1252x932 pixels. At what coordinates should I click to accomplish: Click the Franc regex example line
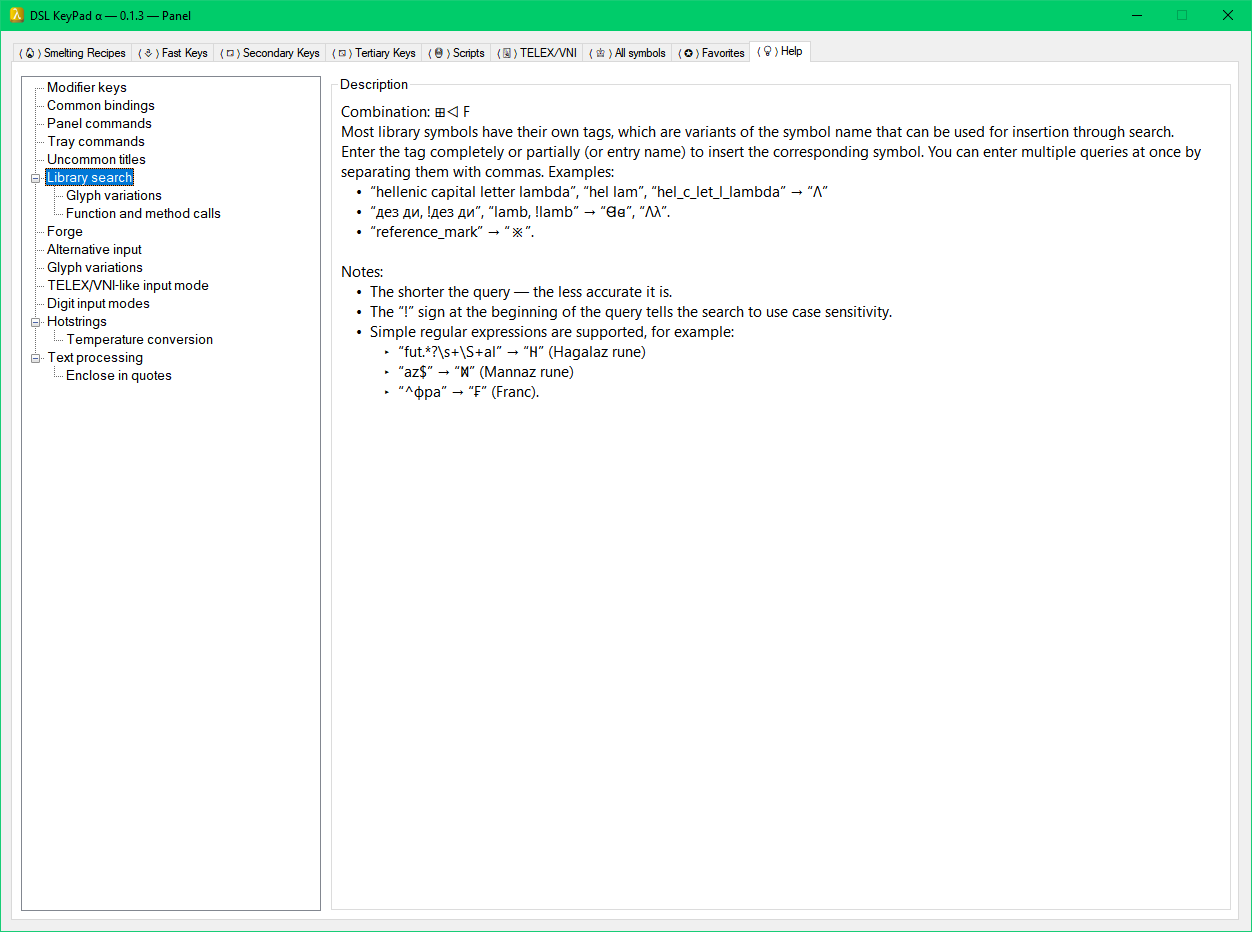468,392
